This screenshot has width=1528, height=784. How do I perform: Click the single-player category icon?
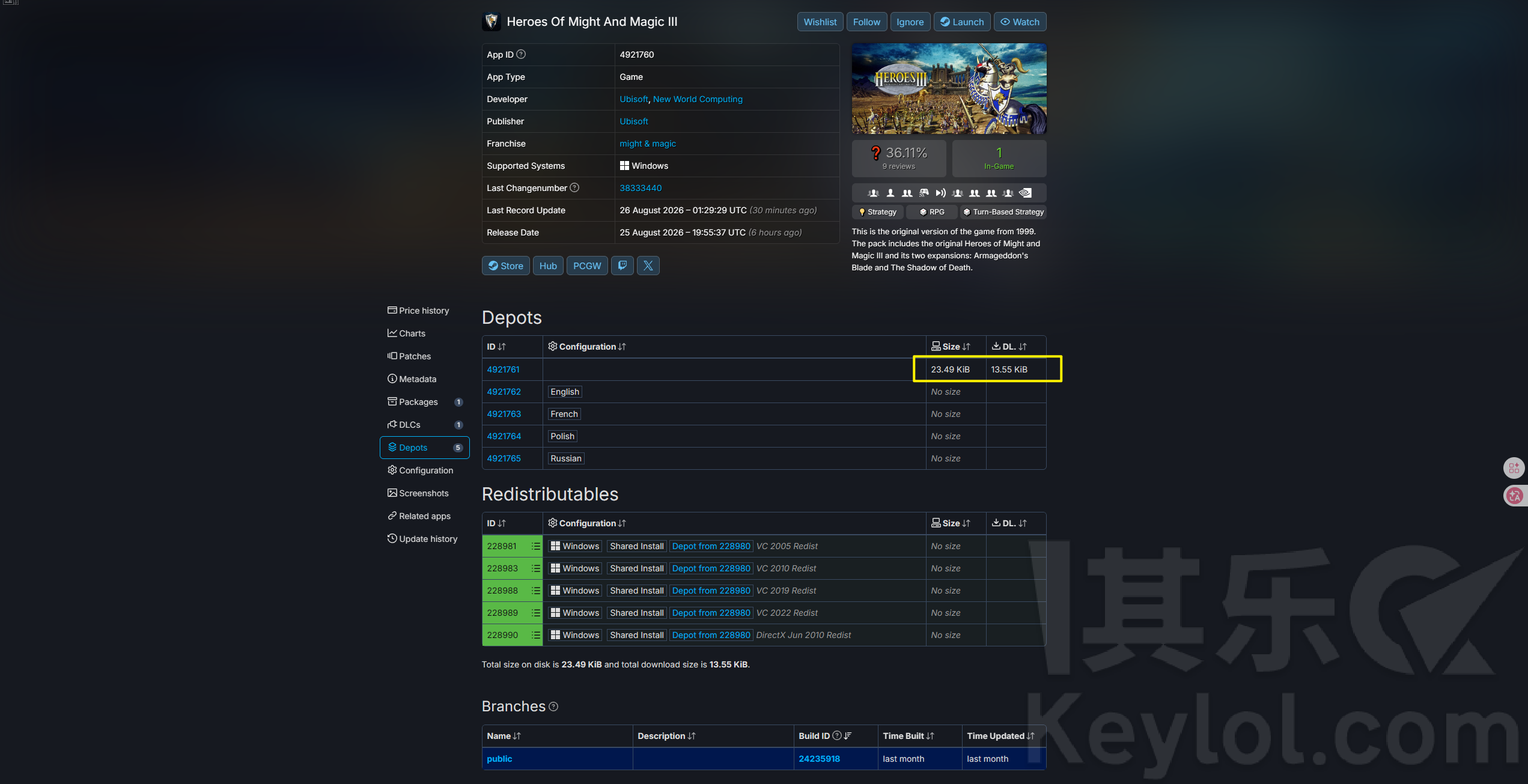[890, 193]
